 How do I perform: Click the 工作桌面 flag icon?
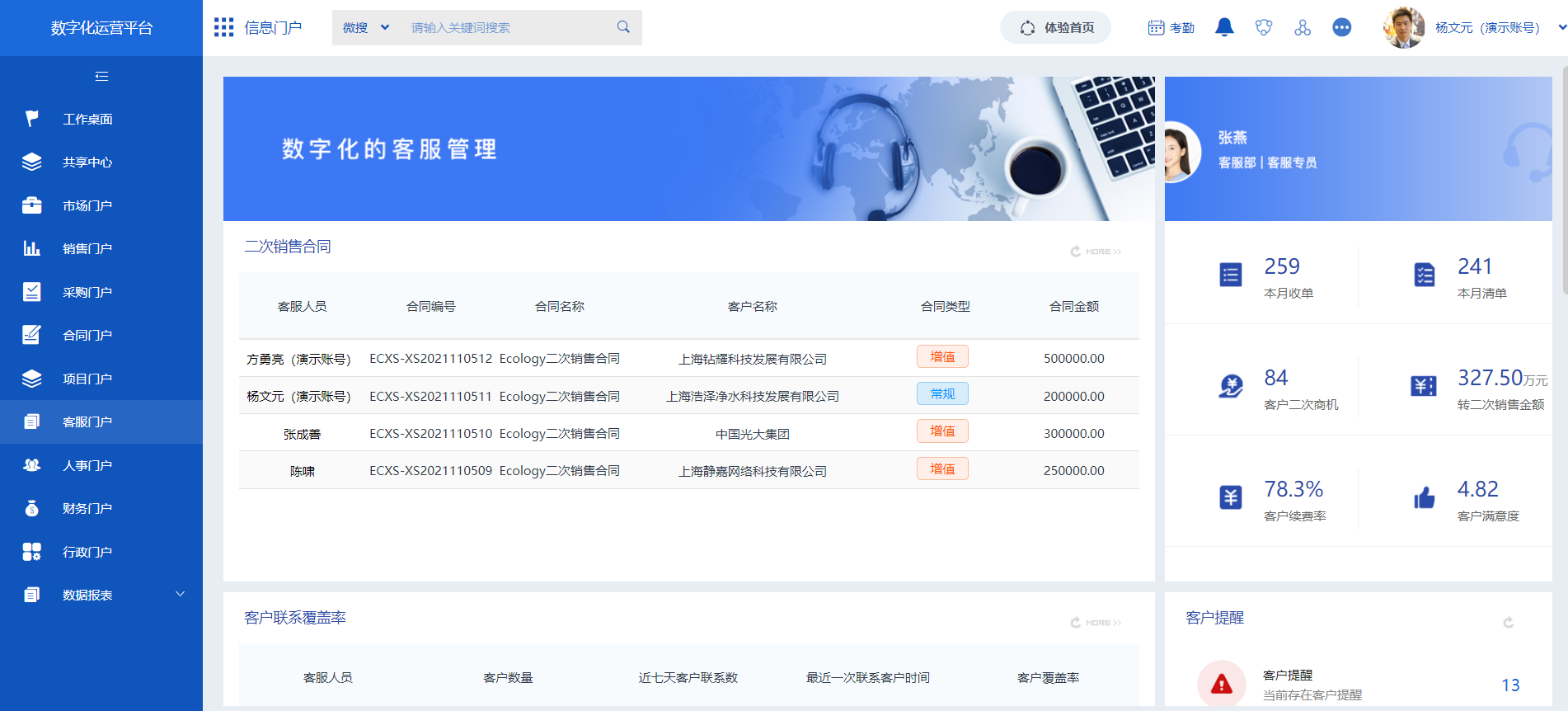coord(31,119)
